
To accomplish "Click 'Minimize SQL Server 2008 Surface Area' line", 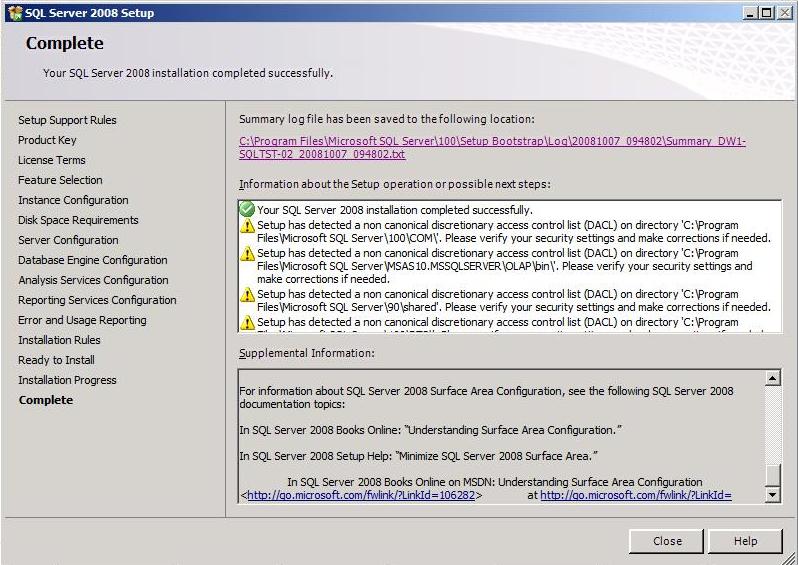I will [418, 456].
